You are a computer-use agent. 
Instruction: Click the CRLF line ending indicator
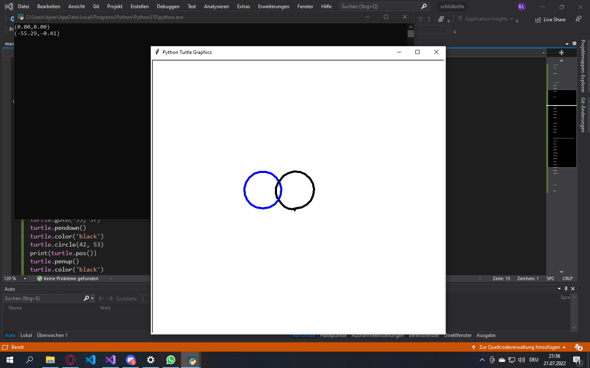pos(567,278)
